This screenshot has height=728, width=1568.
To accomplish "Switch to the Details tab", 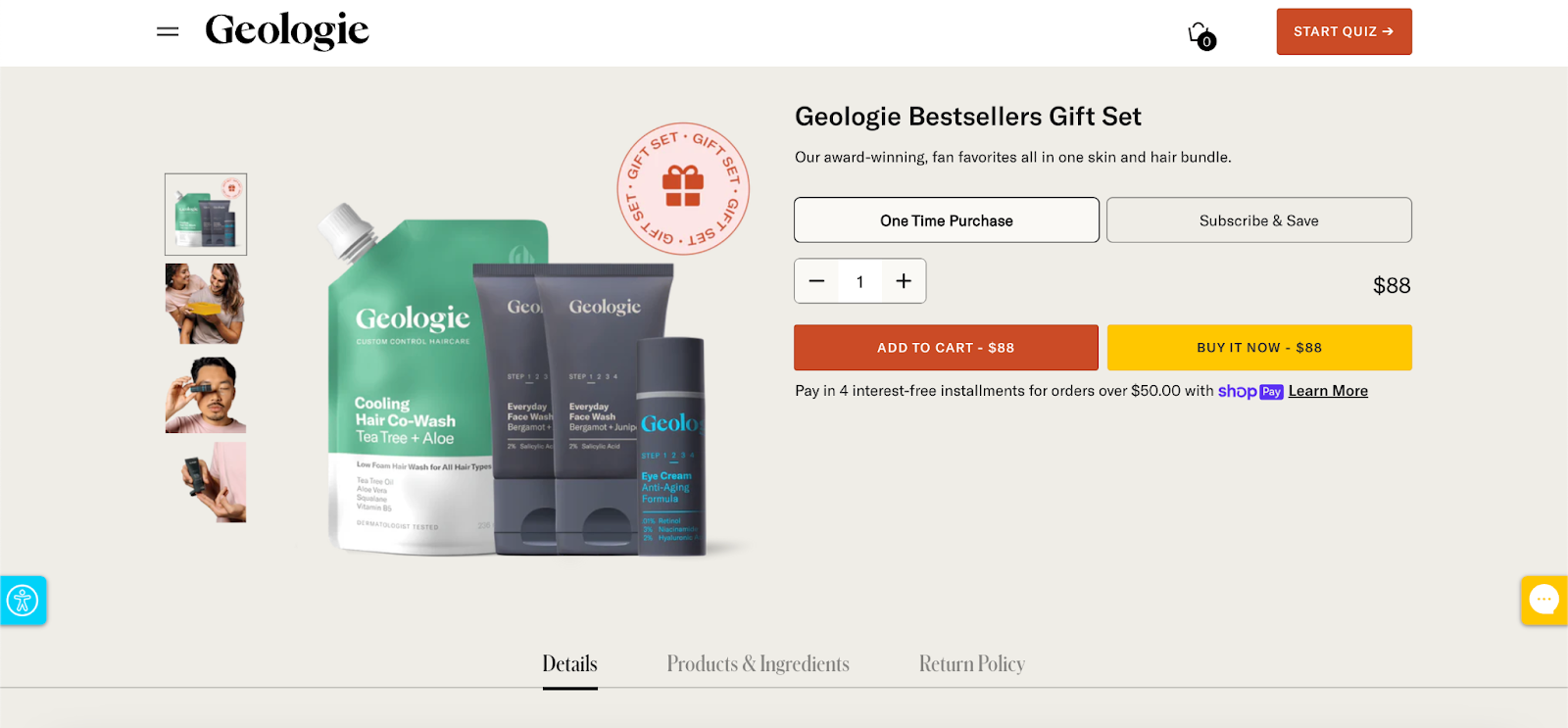I will coord(569,664).
